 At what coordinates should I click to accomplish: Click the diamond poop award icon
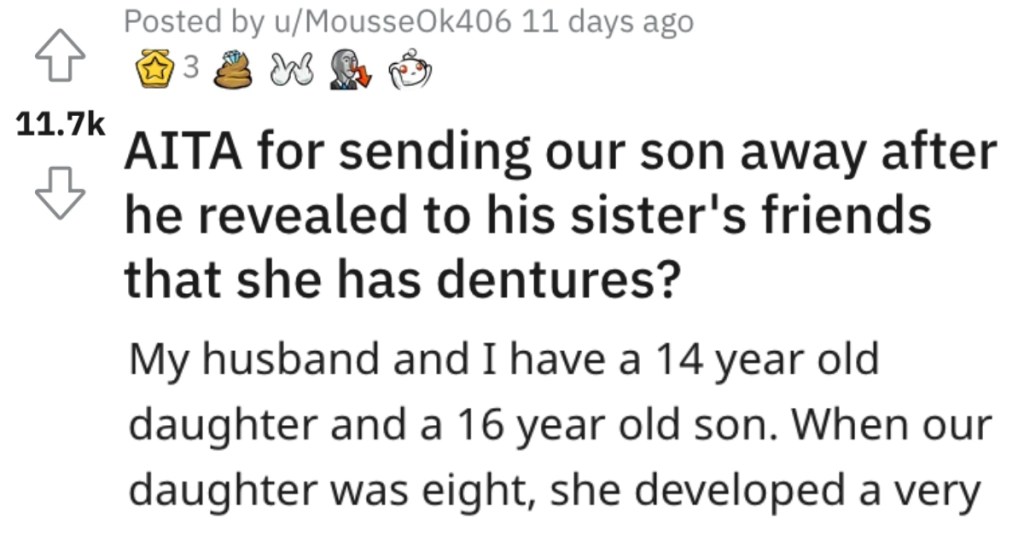[x=234, y=69]
